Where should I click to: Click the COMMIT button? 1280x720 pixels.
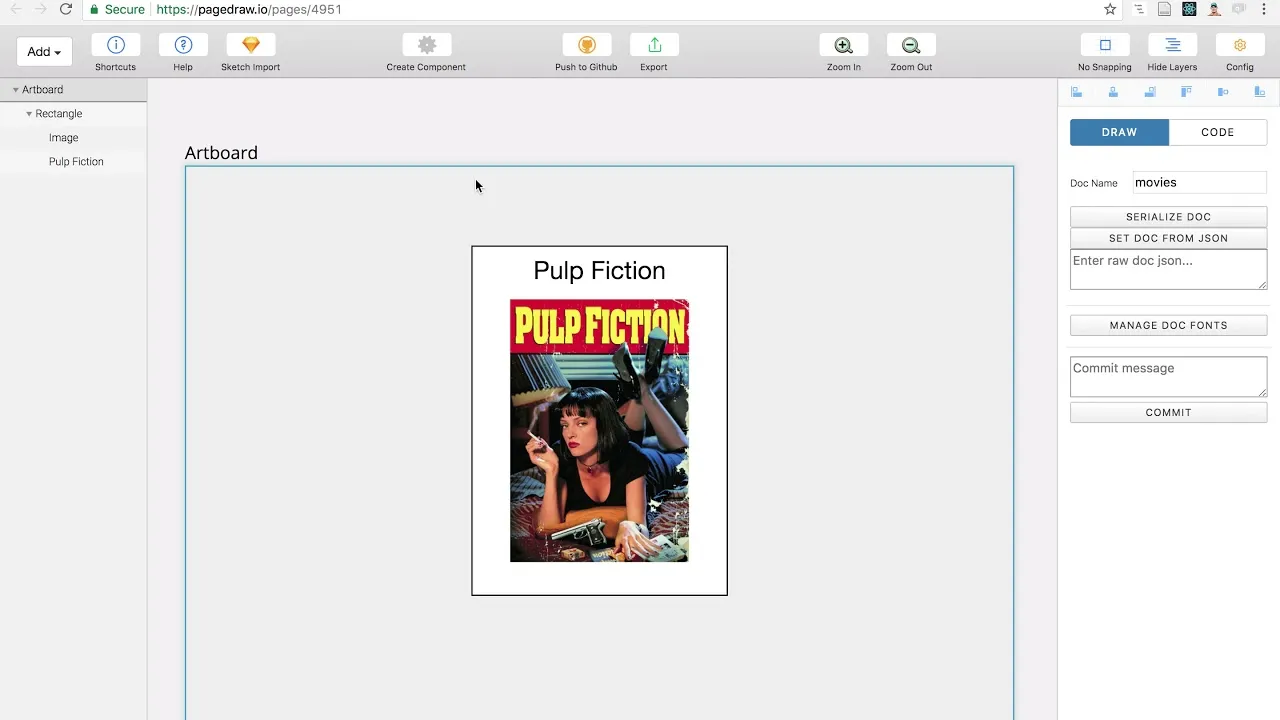(x=1168, y=412)
